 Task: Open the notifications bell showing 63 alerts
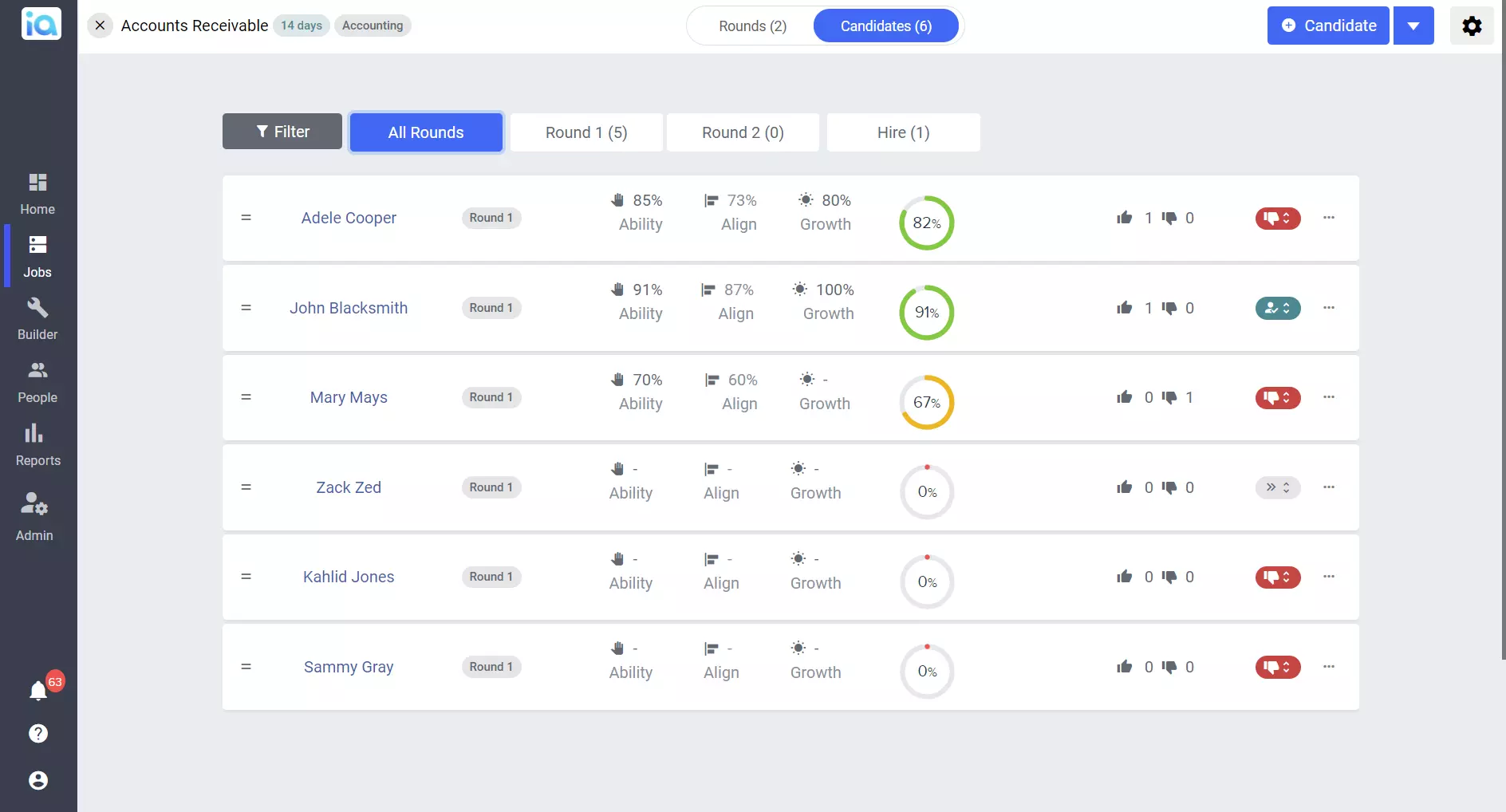click(38, 691)
